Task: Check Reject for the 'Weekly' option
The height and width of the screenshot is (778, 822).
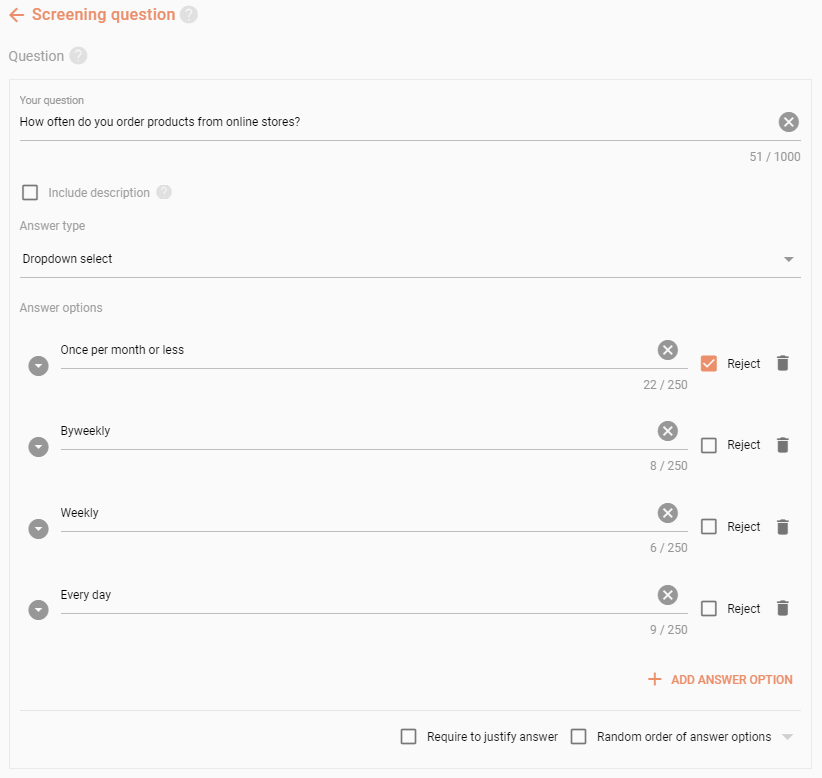Action: (x=708, y=526)
